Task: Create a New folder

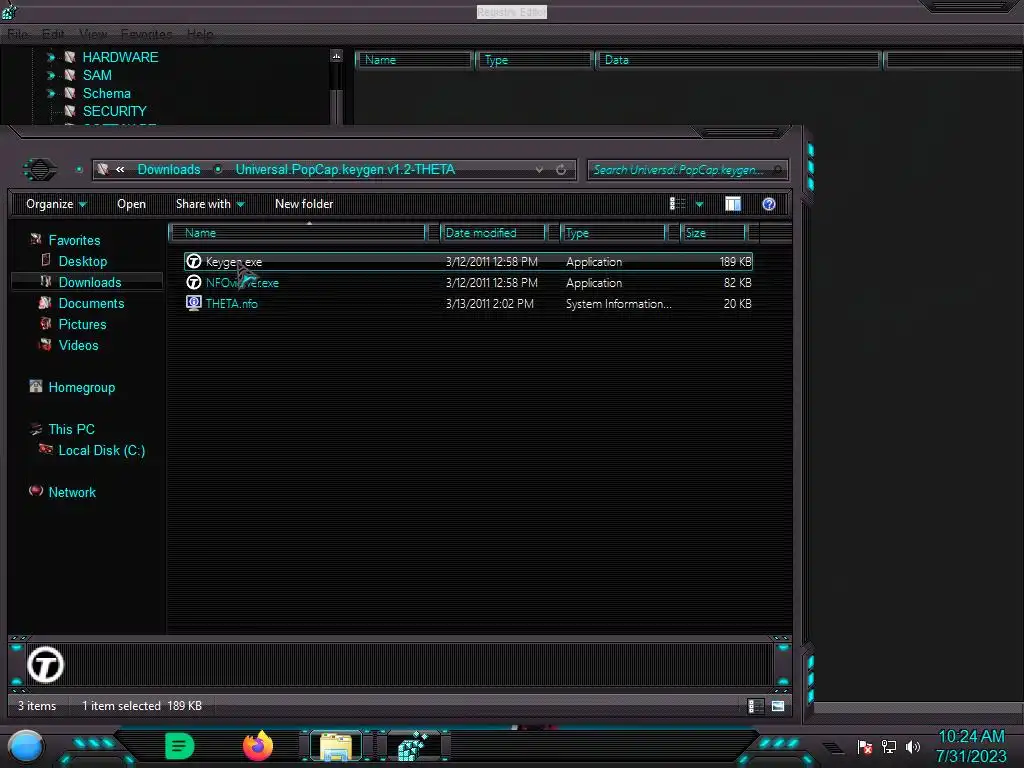Action: (304, 204)
